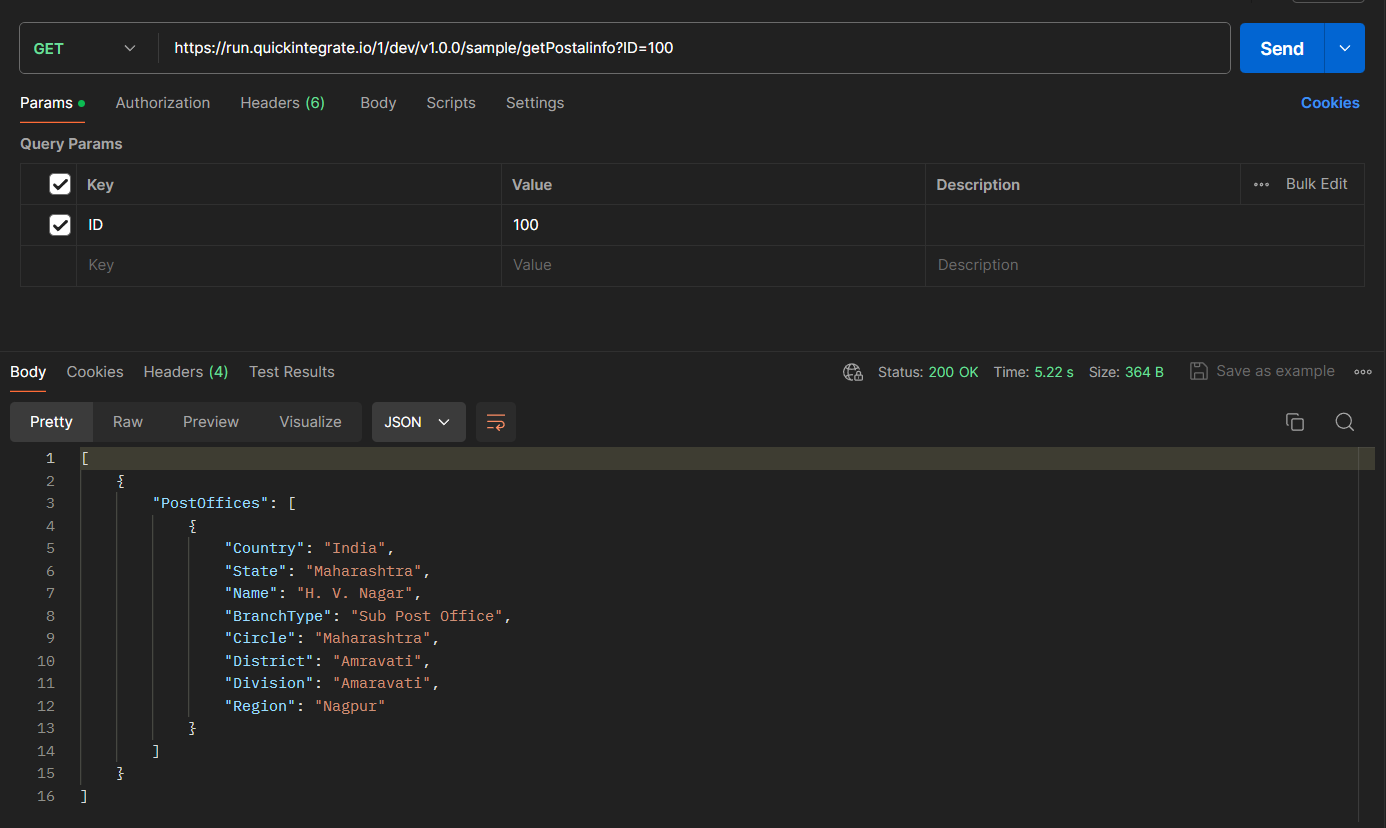Image resolution: width=1386 pixels, height=828 pixels.
Task: Open search in response with magnifier icon
Action: tap(1345, 422)
